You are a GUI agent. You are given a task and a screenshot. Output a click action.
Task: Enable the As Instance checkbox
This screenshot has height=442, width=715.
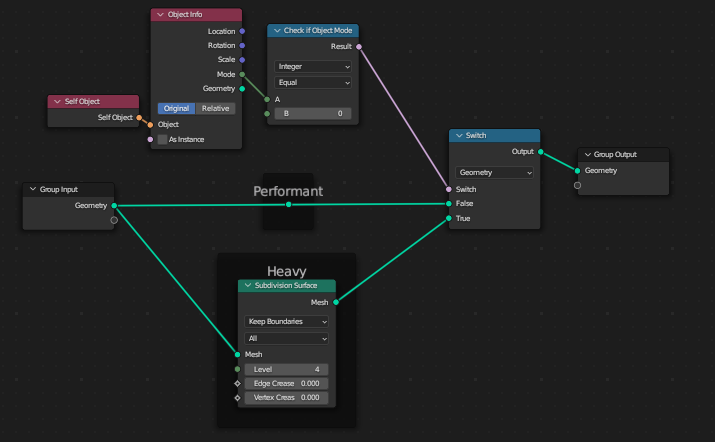[x=163, y=139]
